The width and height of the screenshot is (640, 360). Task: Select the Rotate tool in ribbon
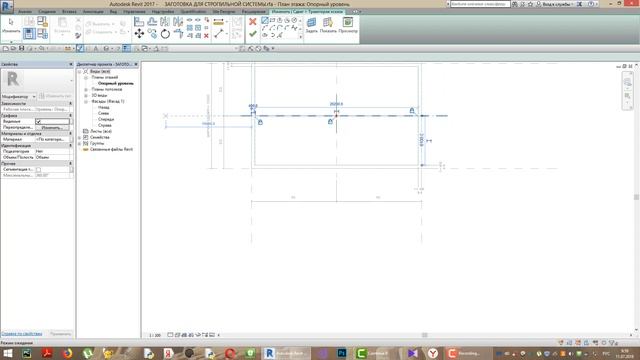pos(165,34)
